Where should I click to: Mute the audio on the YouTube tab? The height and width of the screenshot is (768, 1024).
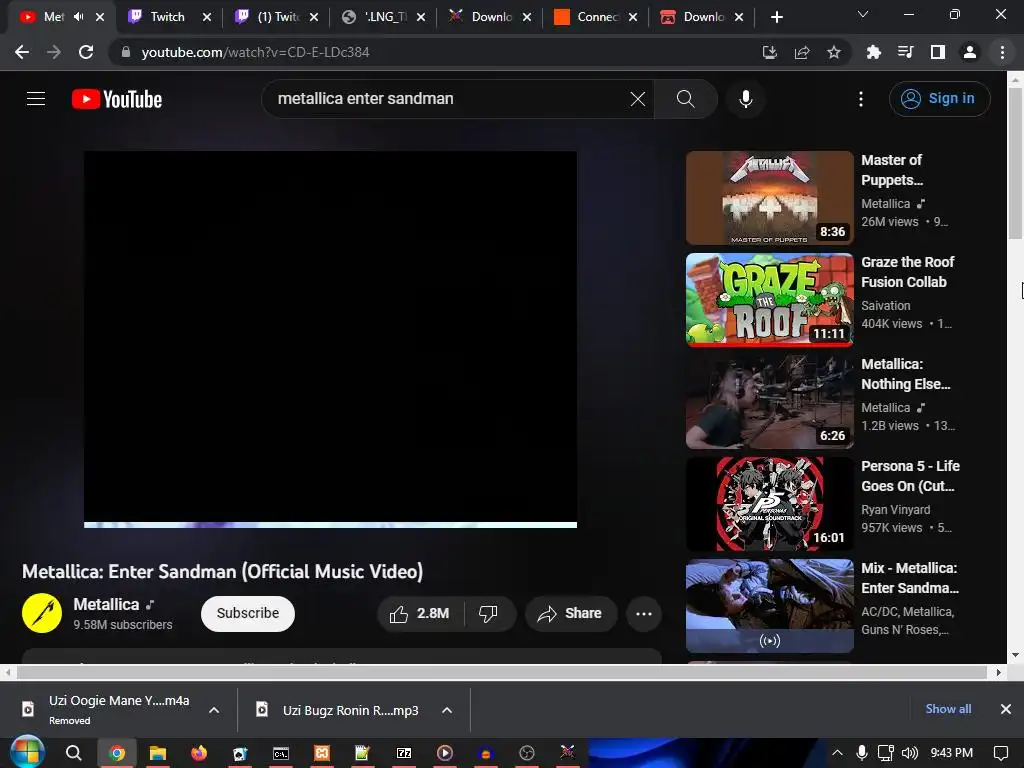[78, 17]
